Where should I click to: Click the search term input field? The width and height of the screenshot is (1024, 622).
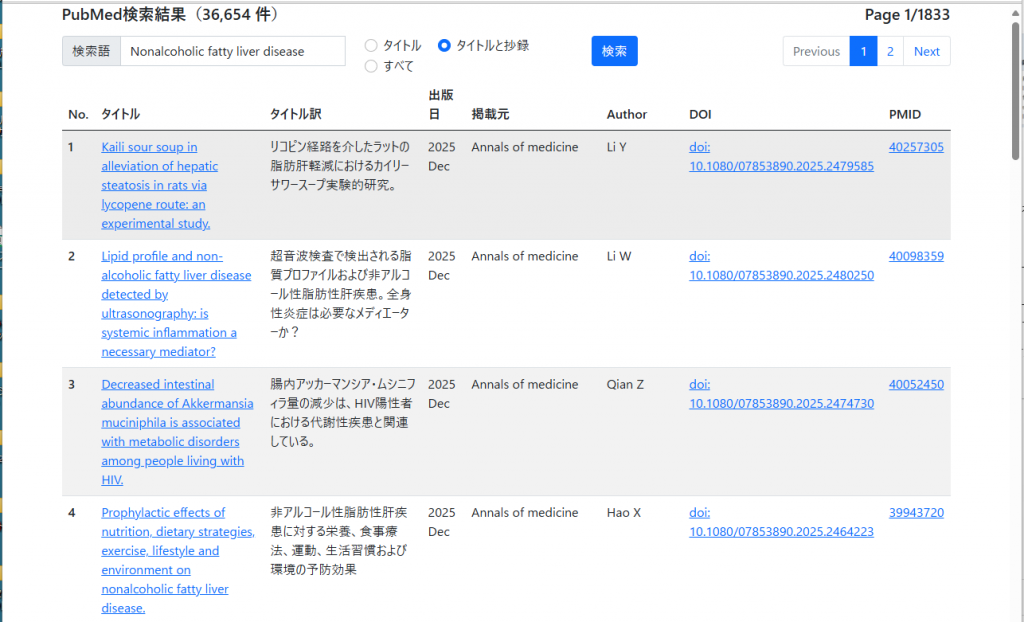232,51
